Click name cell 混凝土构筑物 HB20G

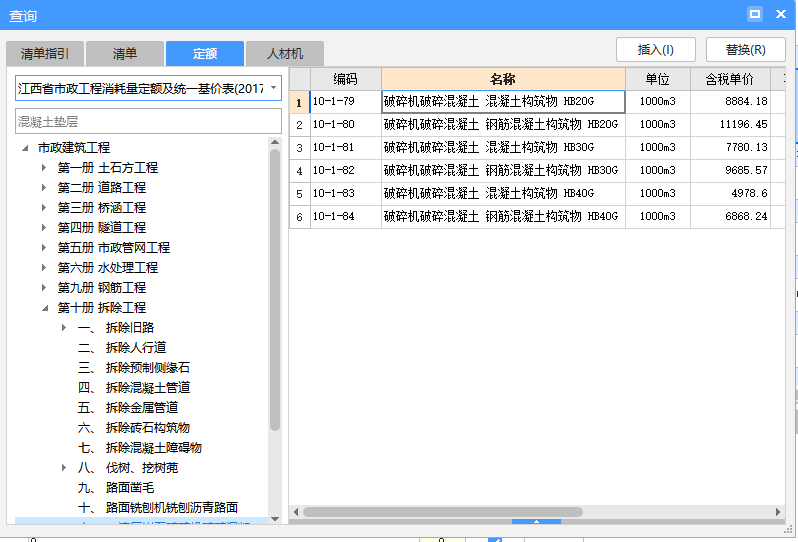tap(503, 101)
